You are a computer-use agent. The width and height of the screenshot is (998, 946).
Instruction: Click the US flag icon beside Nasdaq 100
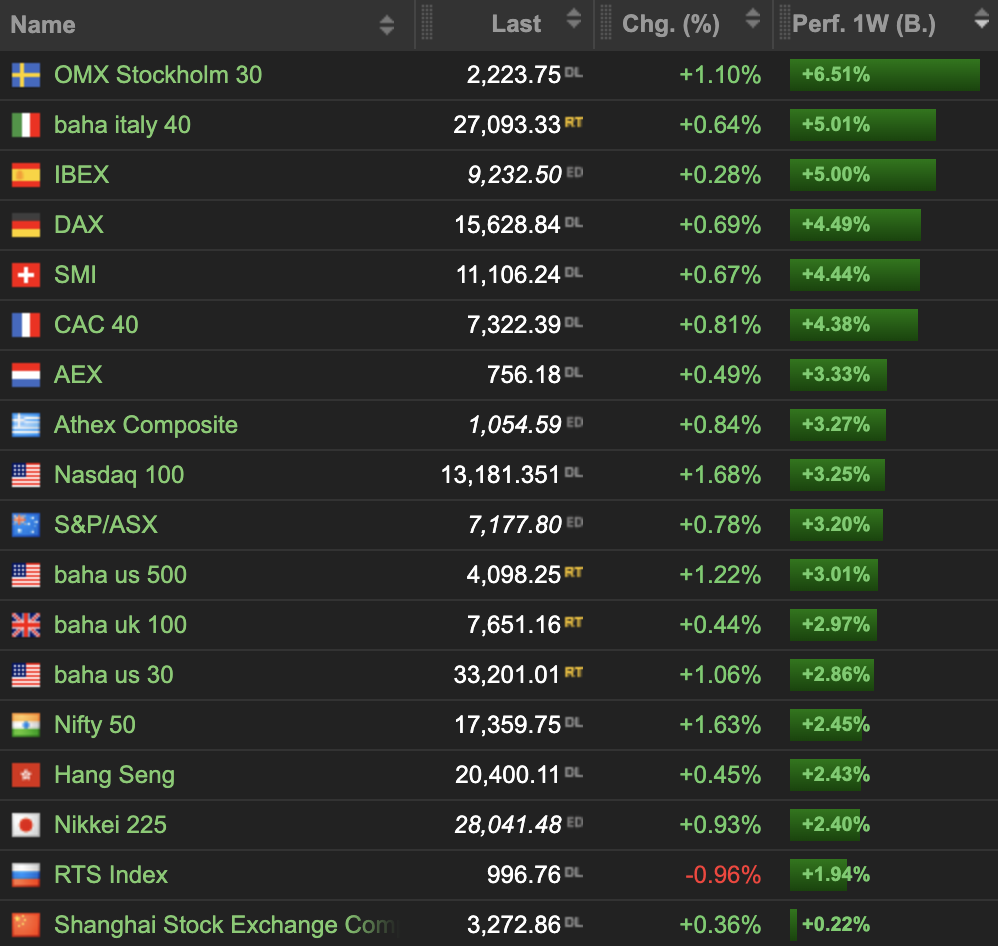point(26,475)
